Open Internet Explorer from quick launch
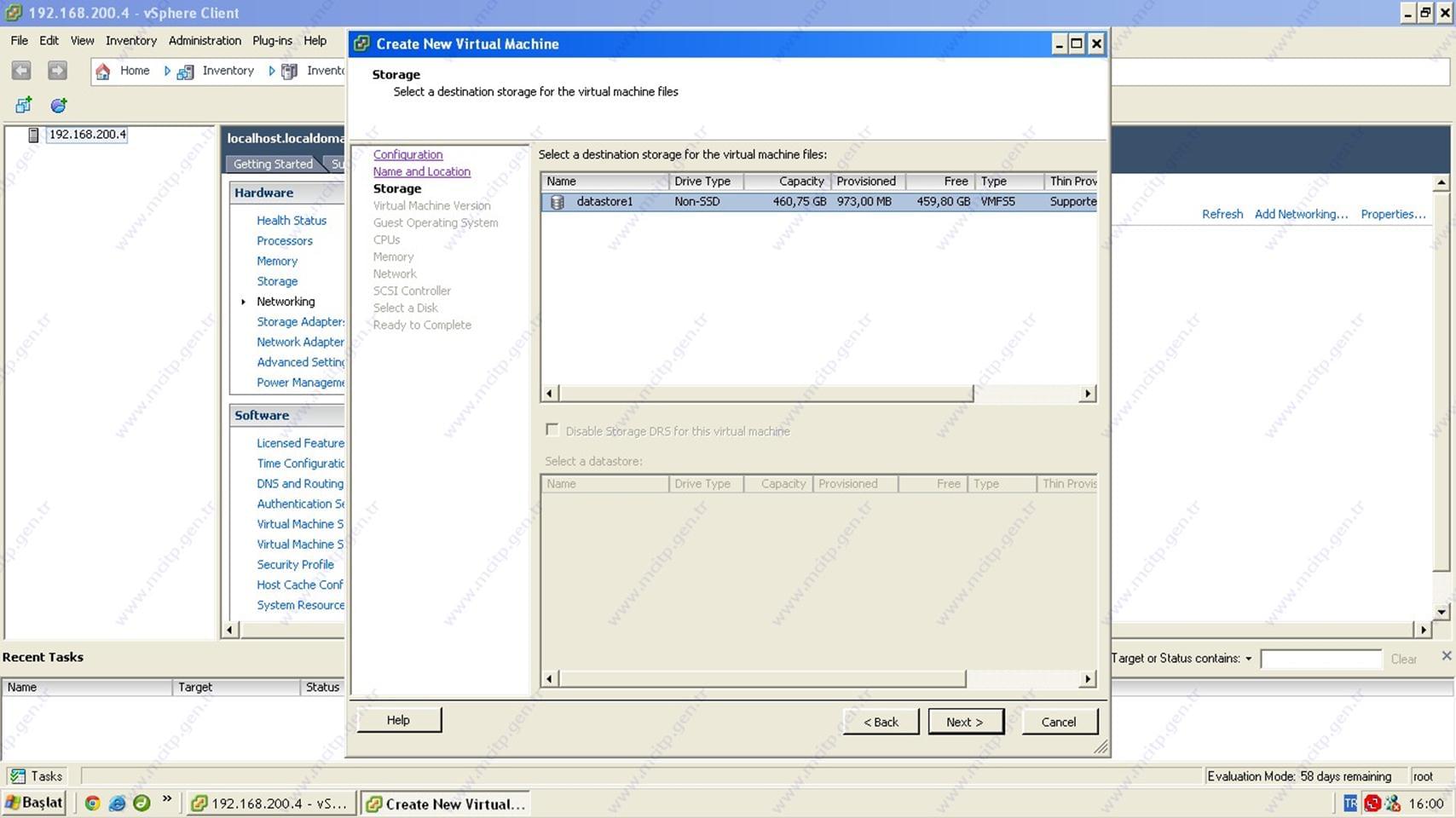The height and width of the screenshot is (818, 1456). point(118,803)
